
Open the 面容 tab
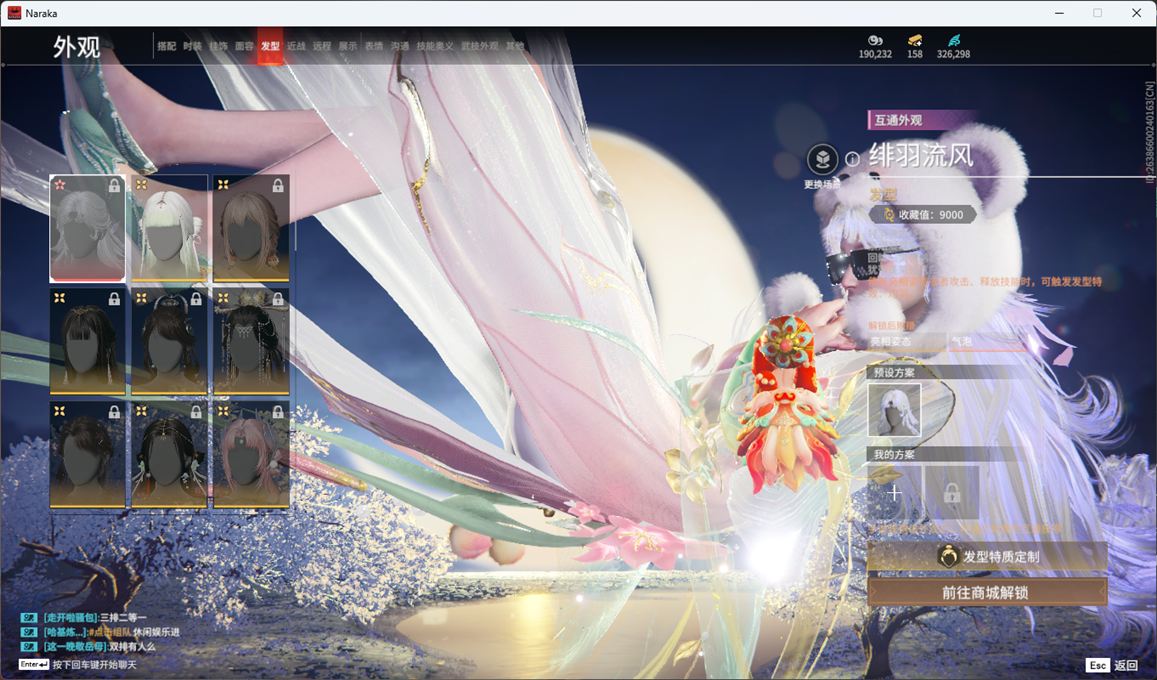click(x=244, y=46)
